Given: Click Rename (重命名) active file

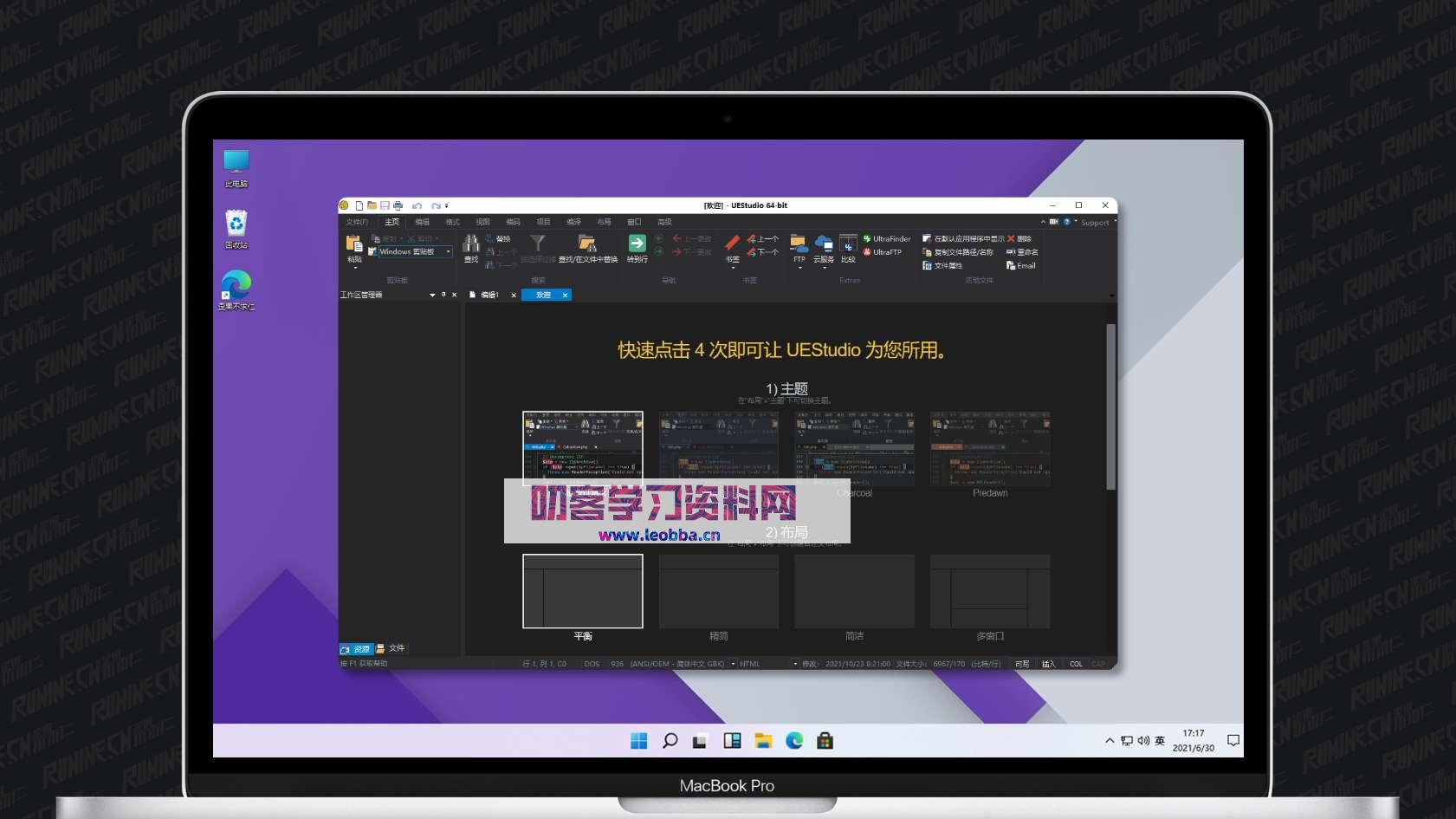Looking at the screenshot, I should pyautogui.click(x=1022, y=252).
